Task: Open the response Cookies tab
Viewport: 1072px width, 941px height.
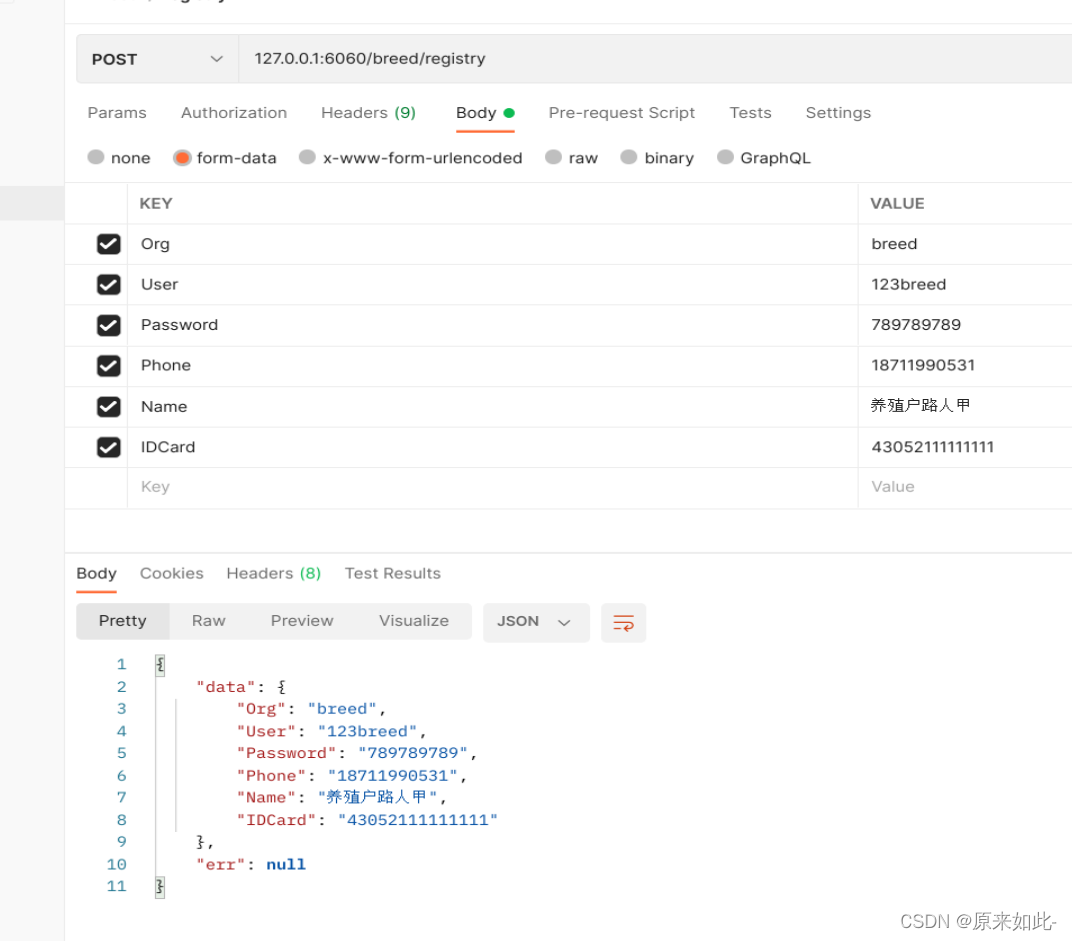Action: click(172, 573)
